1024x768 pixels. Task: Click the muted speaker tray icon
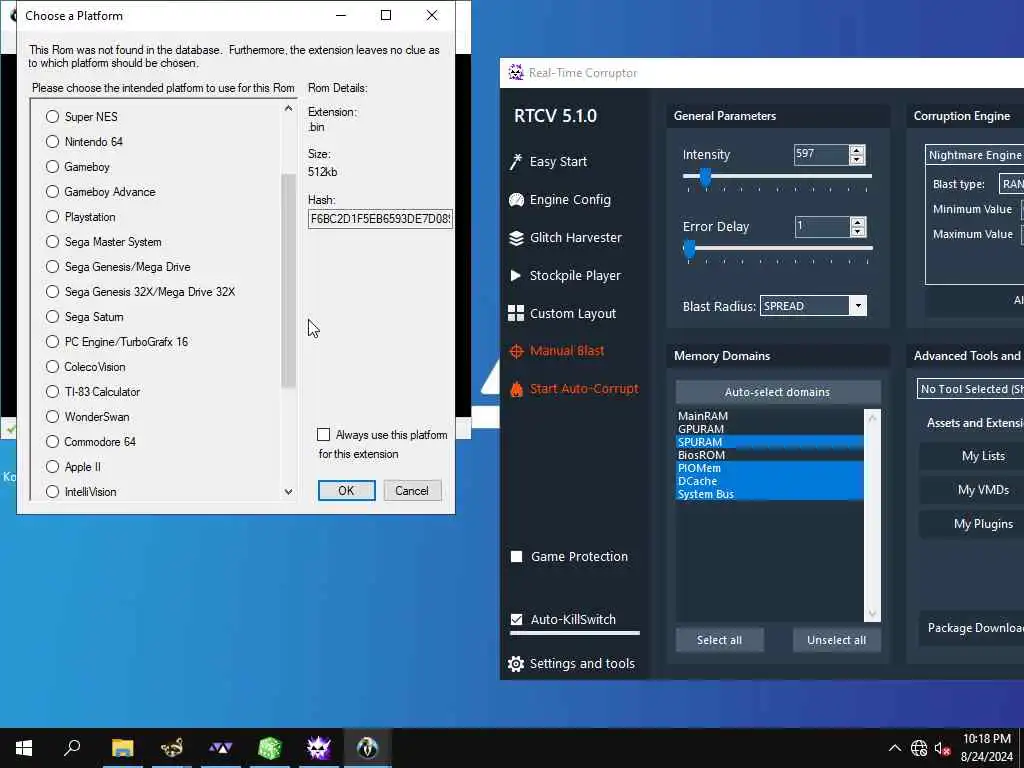(x=942, y=748)
